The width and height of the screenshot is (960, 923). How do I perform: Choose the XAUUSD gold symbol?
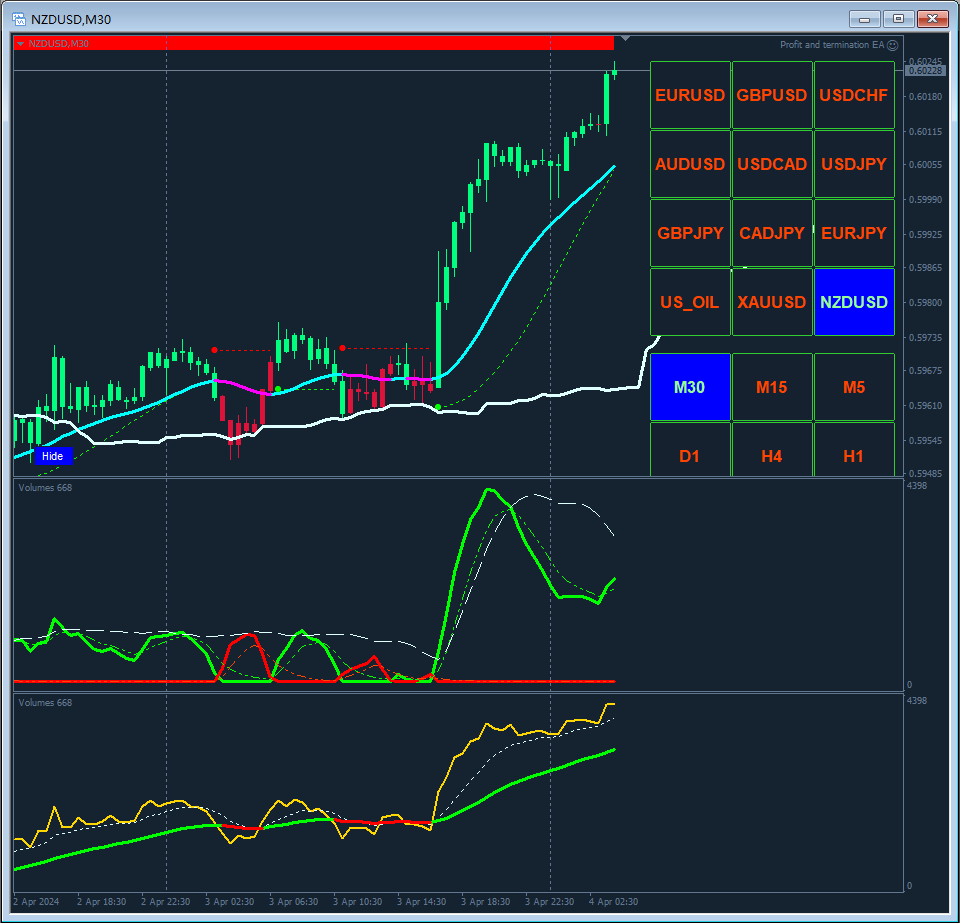772,302
